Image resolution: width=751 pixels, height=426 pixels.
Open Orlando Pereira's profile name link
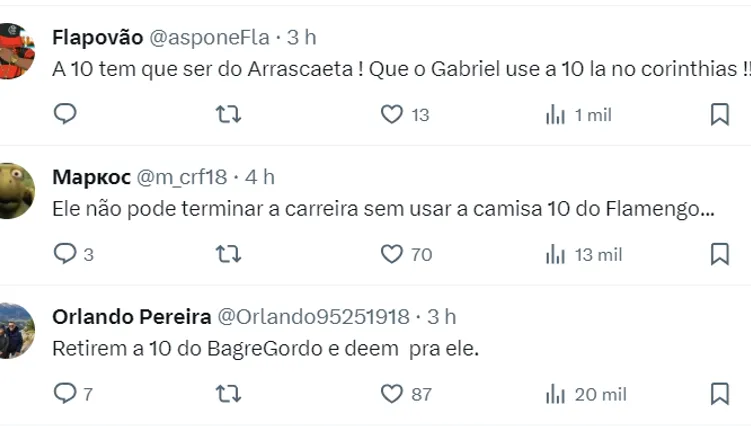point(131,317)
